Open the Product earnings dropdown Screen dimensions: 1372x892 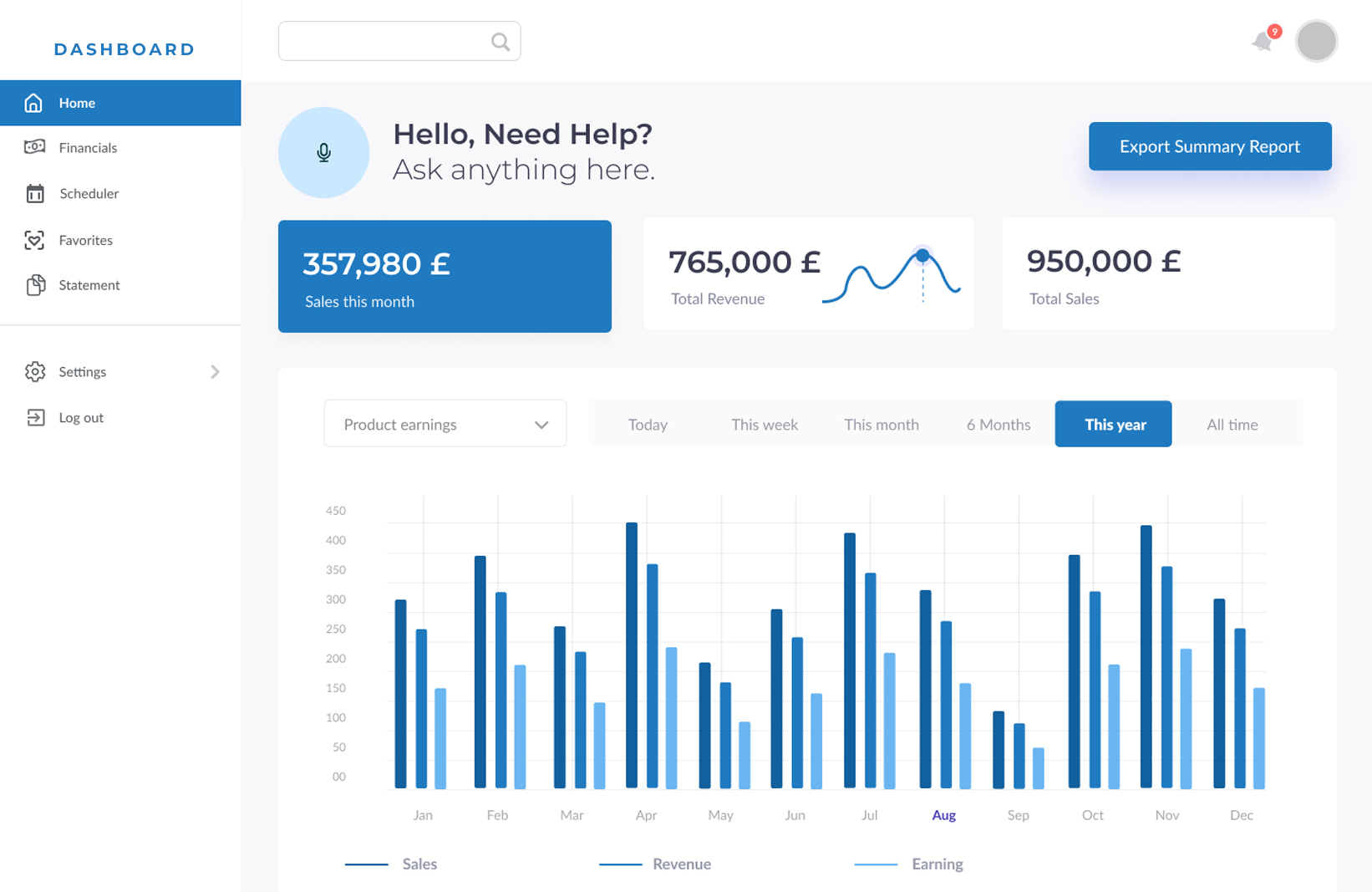pyautogui.click(x=445, y=424)
